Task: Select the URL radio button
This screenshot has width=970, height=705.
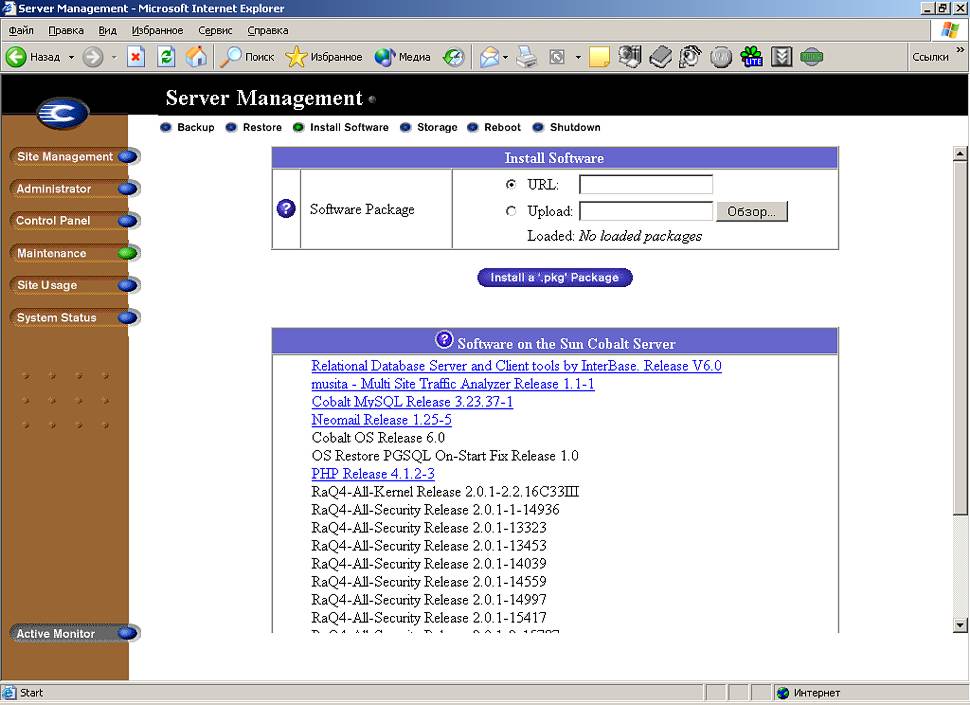Action: coord(511,184)
